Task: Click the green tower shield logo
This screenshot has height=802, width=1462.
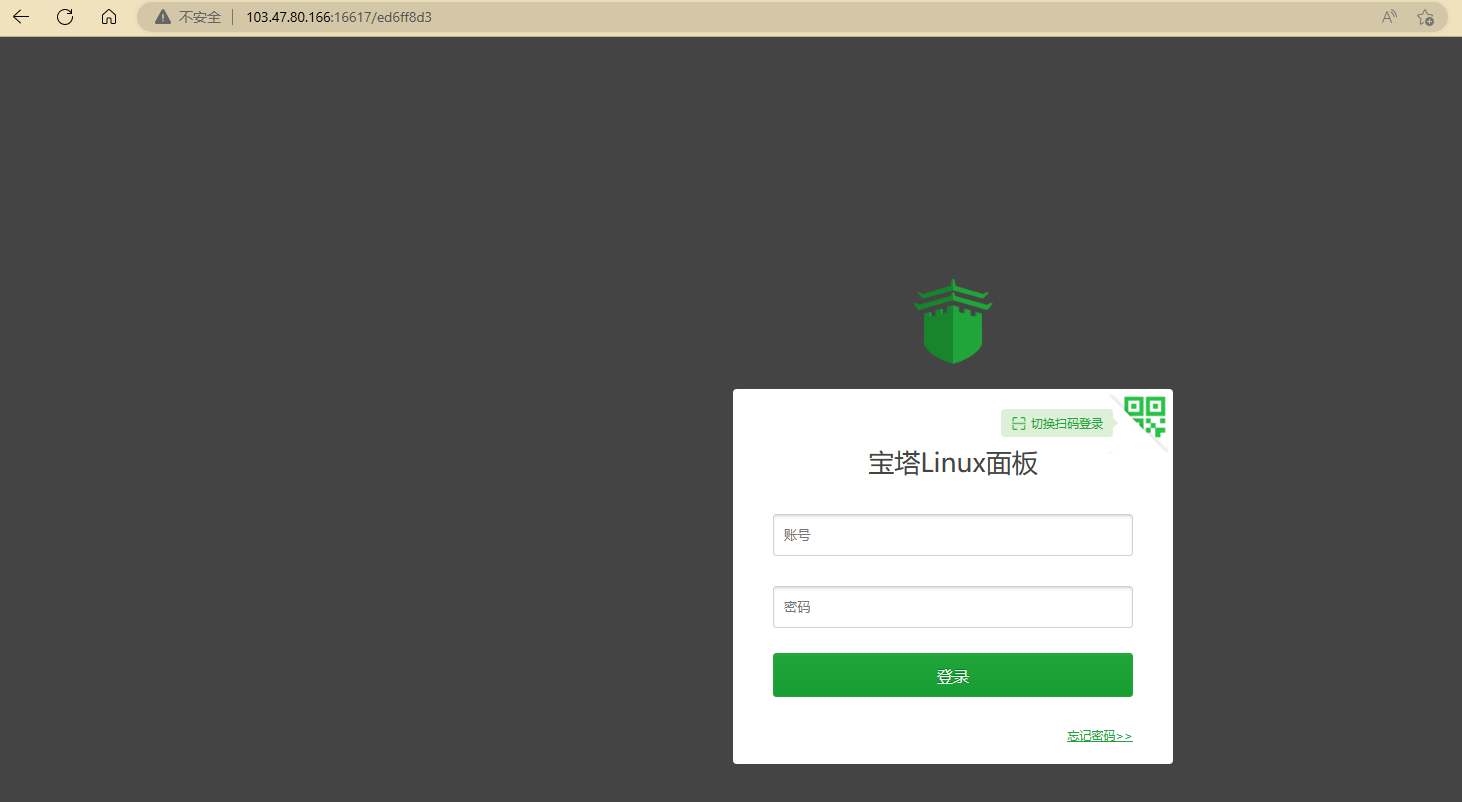Action: tap(953, 321)
